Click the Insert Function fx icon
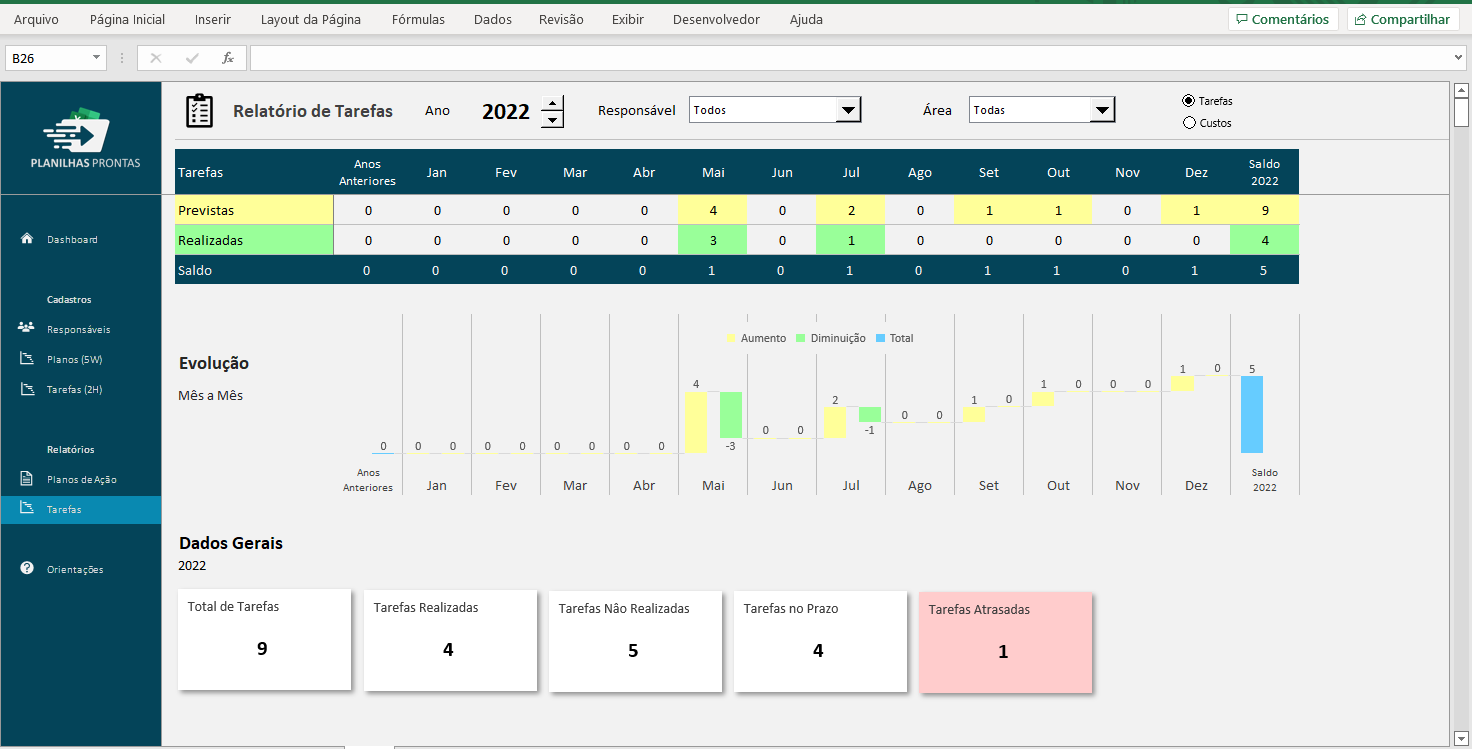1472x749 pixels. click(x=228, y=57)
